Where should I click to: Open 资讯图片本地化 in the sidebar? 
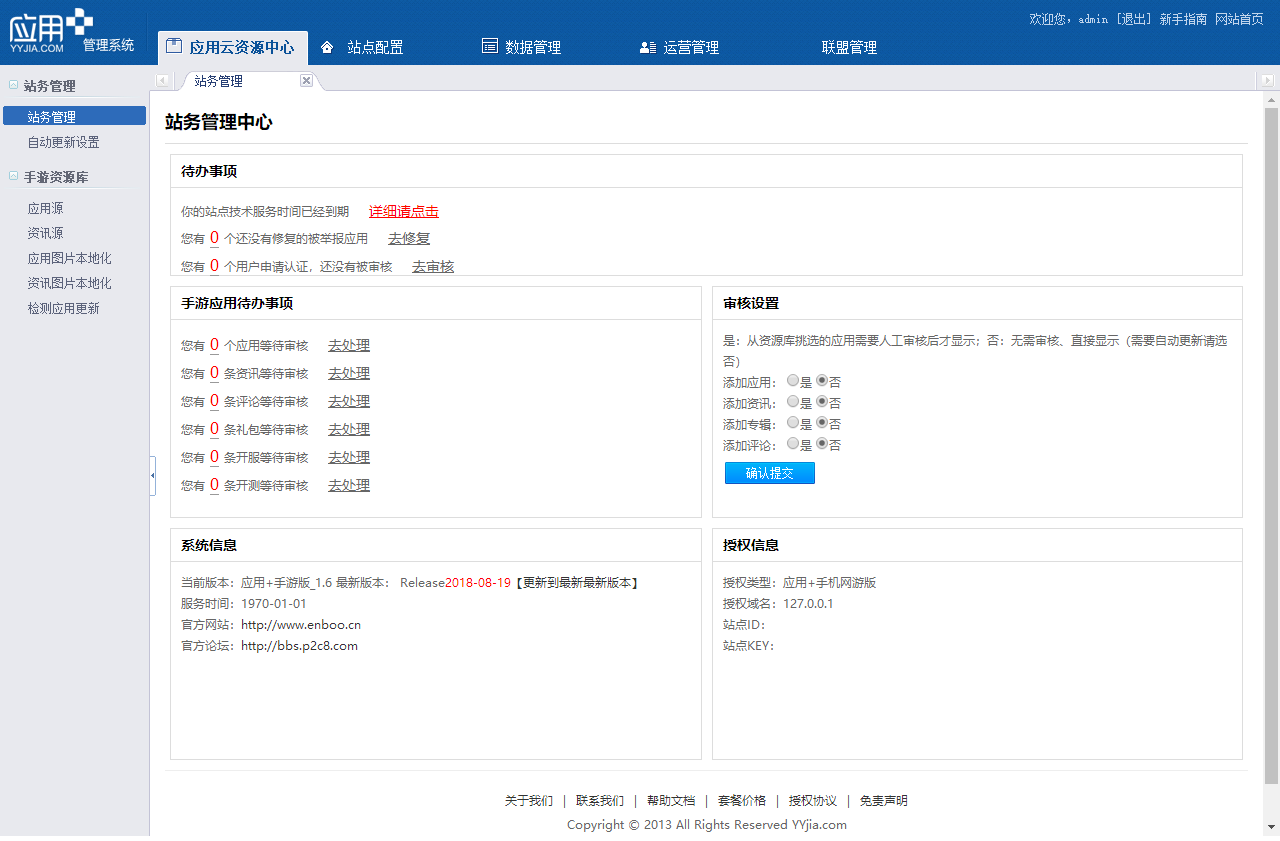click(x=69, y=283)
